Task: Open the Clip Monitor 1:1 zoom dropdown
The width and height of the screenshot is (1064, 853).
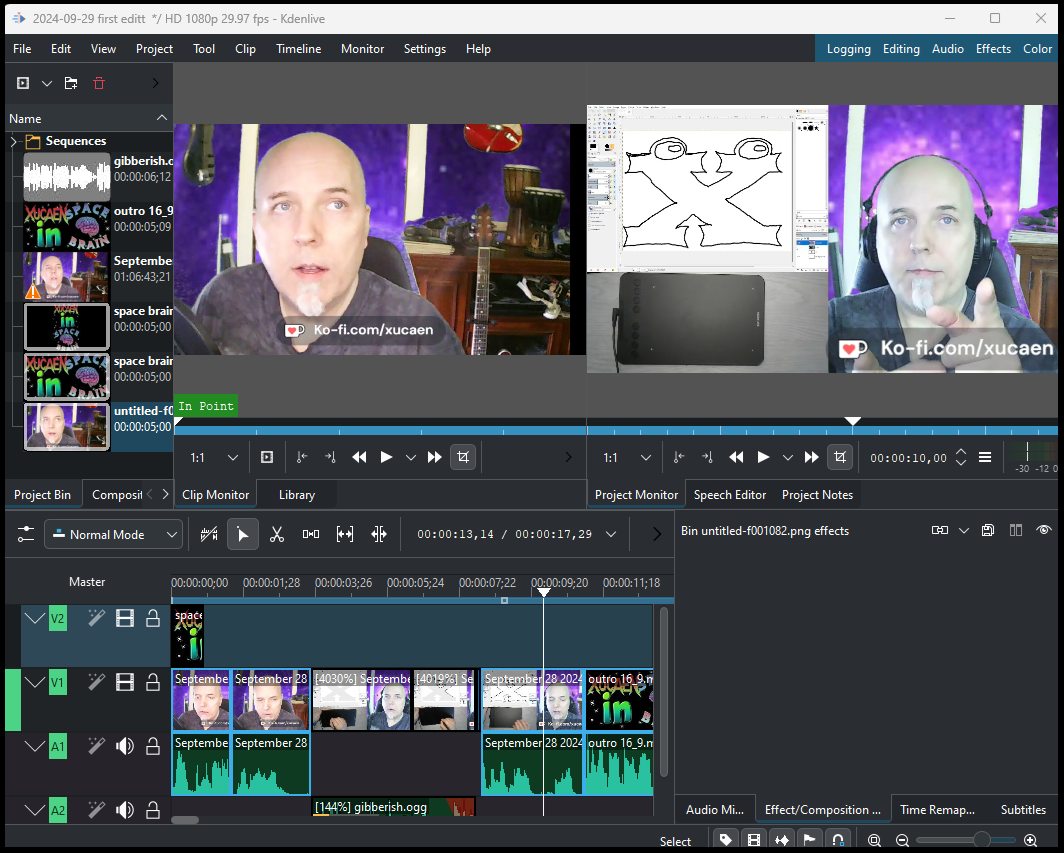Action: (214, 457)
